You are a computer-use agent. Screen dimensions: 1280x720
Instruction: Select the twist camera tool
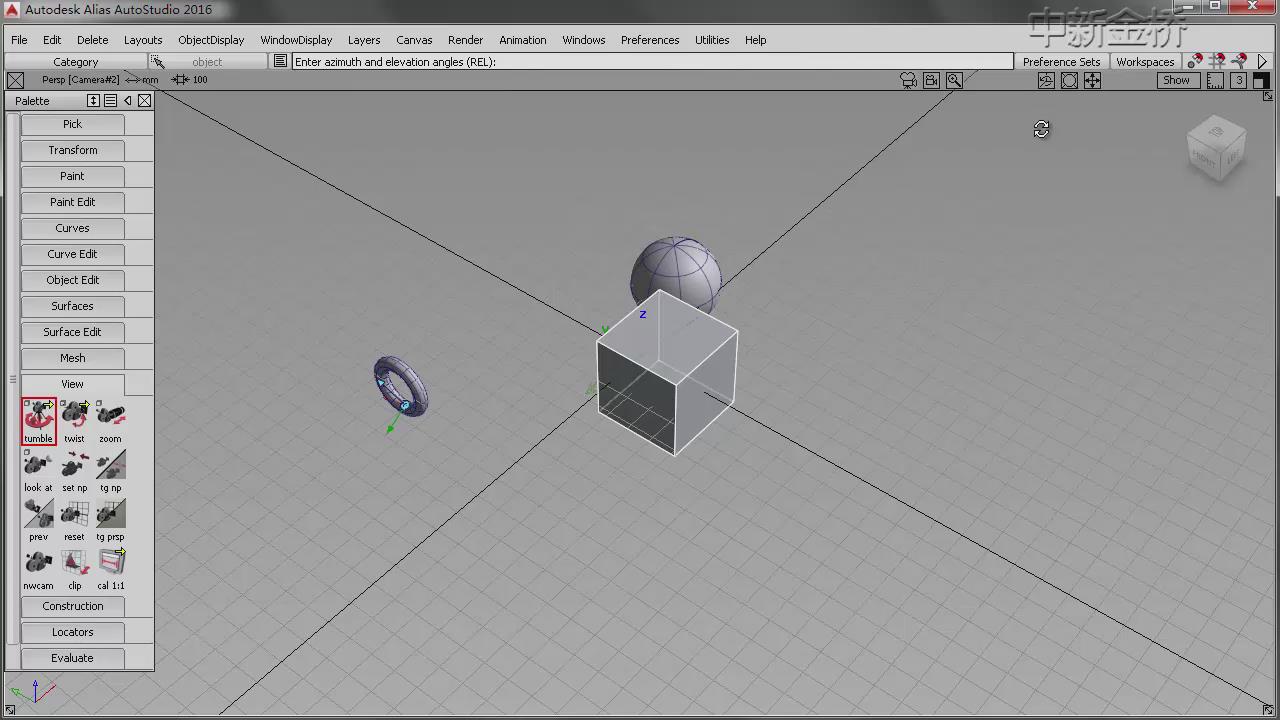(75, 421)
